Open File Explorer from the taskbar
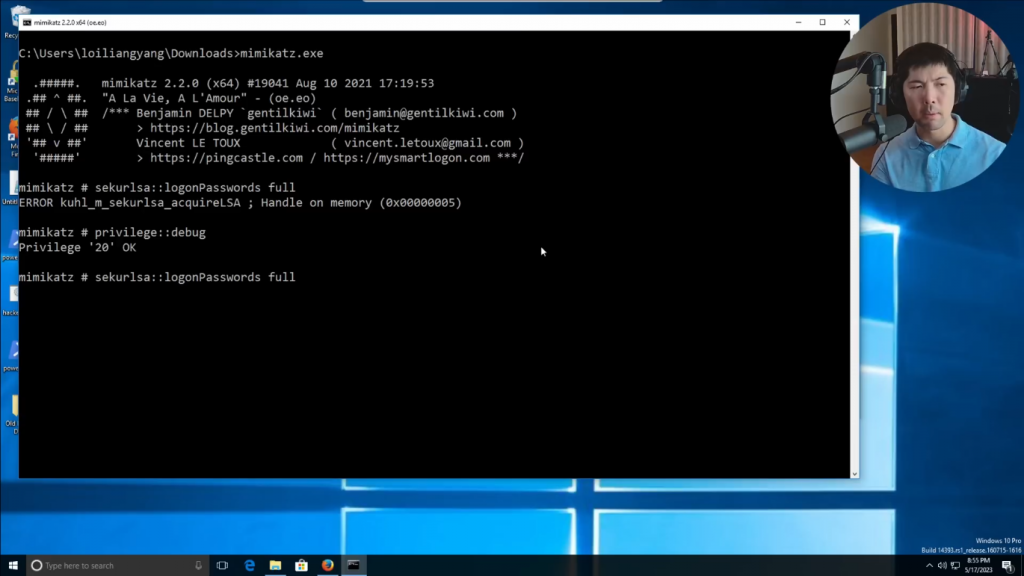This screenshot has height=576, width=1024. click(x=276, y=566)
